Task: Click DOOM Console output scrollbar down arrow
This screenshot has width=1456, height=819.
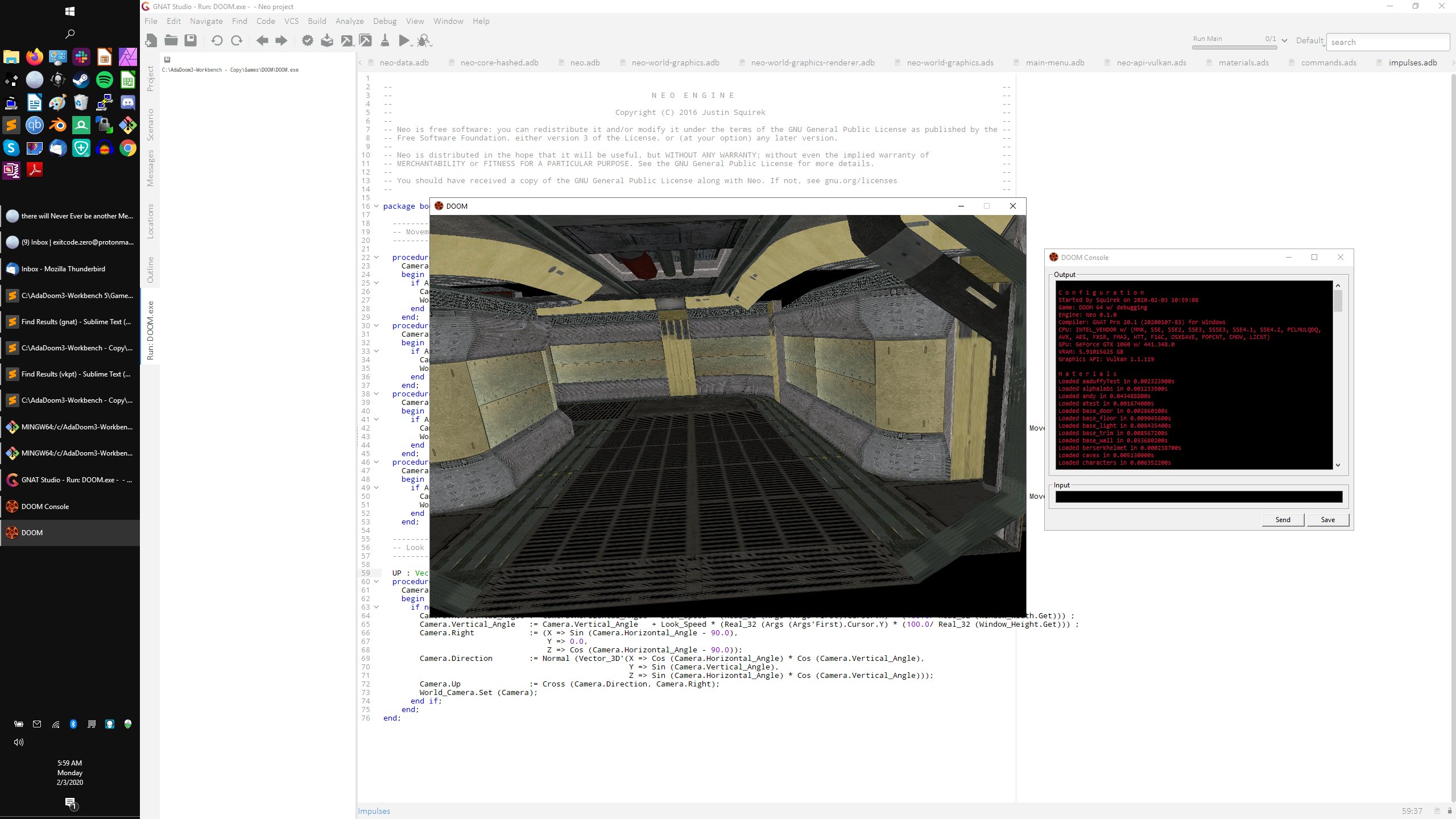Action: pyautogui.click(x=1338, y=465)
